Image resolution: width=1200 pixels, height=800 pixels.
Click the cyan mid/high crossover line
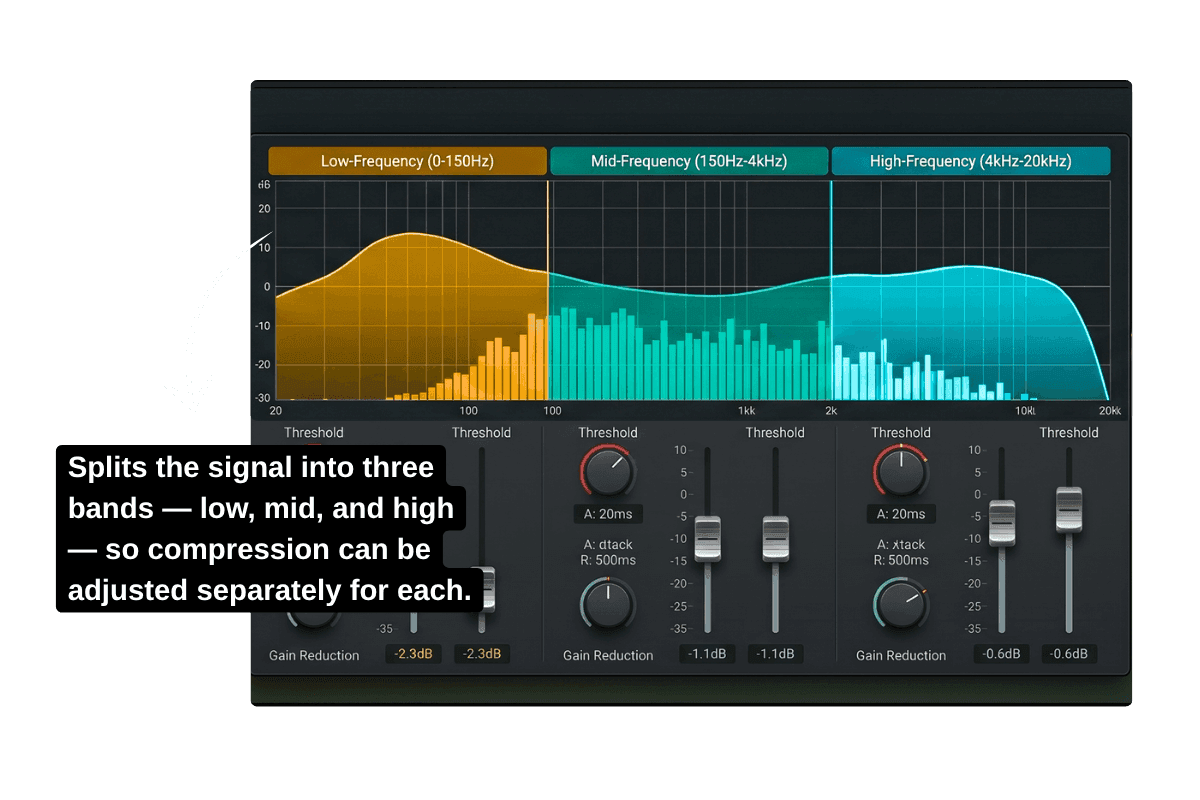click(831, 290)
